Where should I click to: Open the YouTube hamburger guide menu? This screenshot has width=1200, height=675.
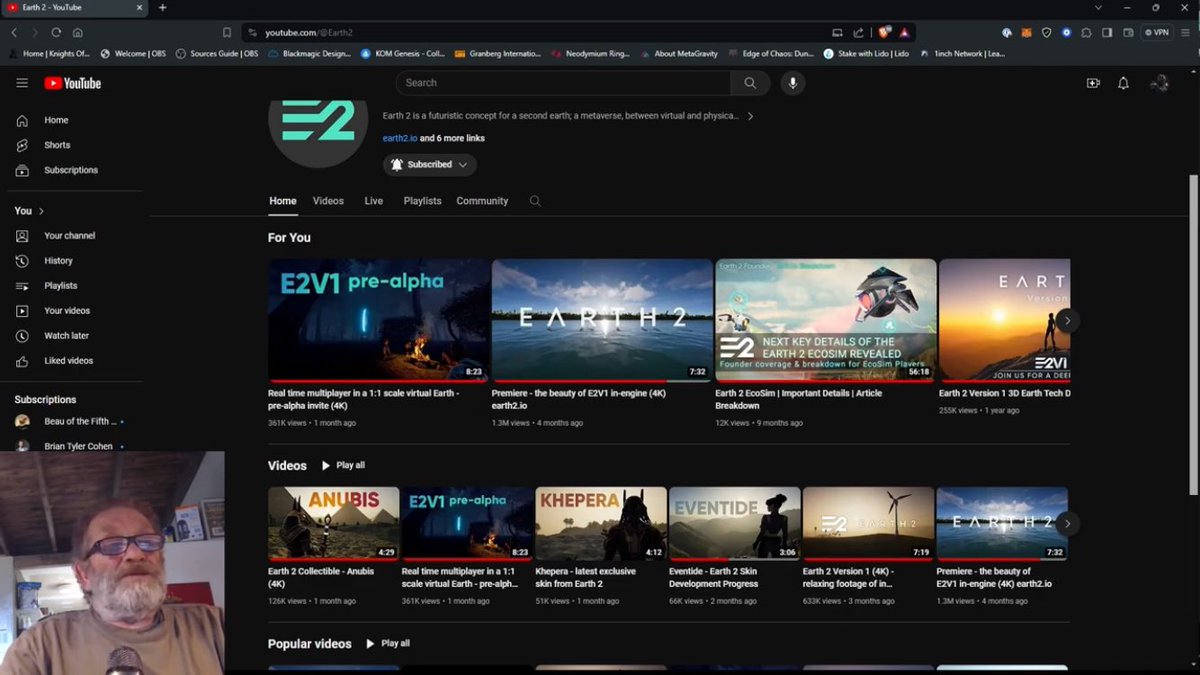[x=22, y=83]
